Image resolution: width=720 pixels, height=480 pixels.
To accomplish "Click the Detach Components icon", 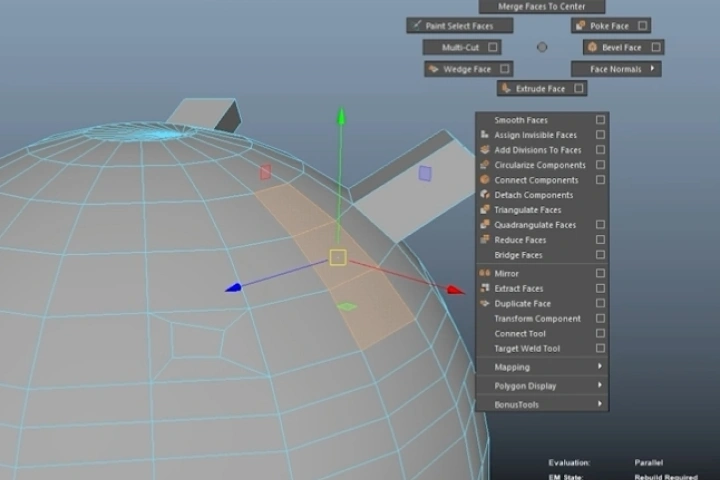I will (x=484, y=195).
